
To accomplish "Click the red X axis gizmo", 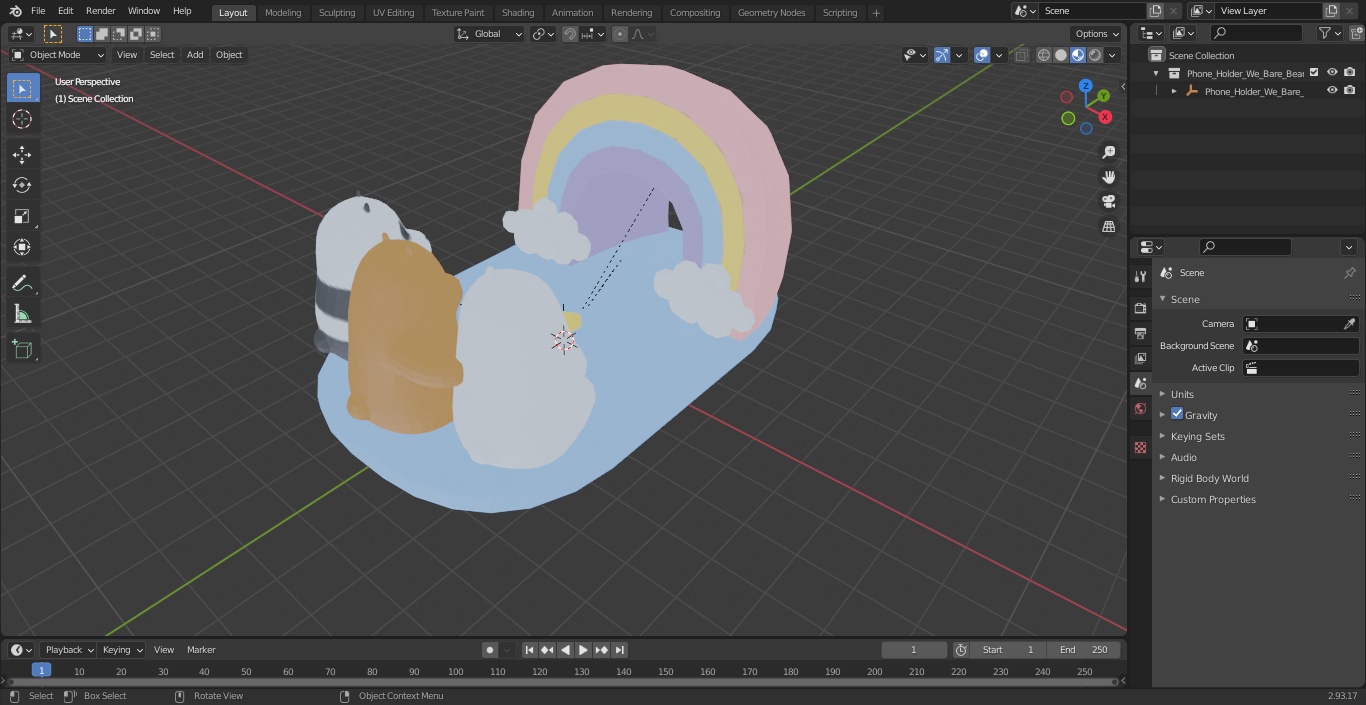I will pyautogui.click(x=1105, y=117).
